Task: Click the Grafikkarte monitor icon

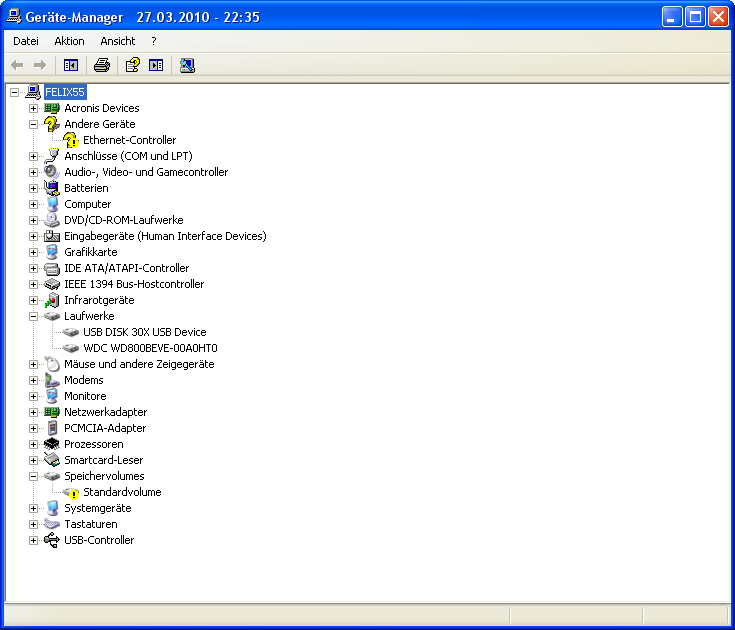Action: [52, 252]
